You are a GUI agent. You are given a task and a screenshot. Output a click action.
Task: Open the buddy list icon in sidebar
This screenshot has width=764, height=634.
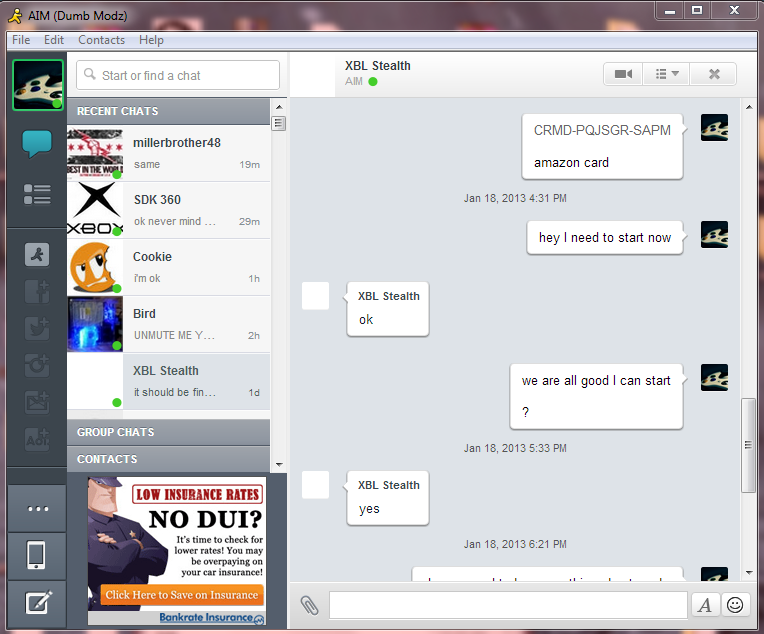pos(37,194)
